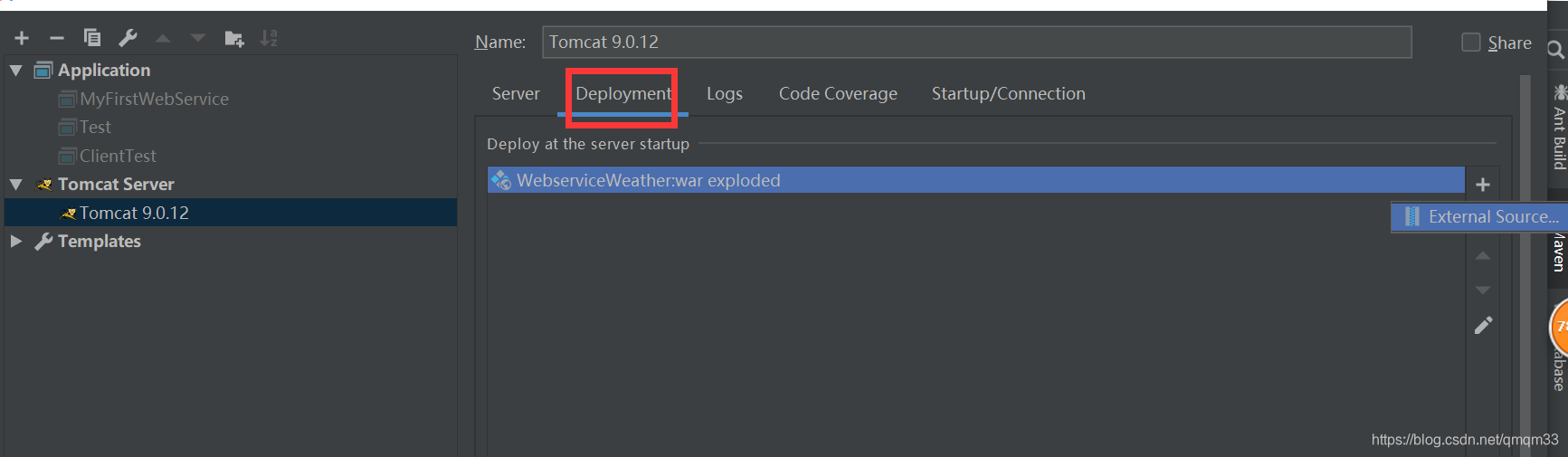Click the wrench icon beside Templates
The height and width of the screenshot is (457, 1568).
43,241
